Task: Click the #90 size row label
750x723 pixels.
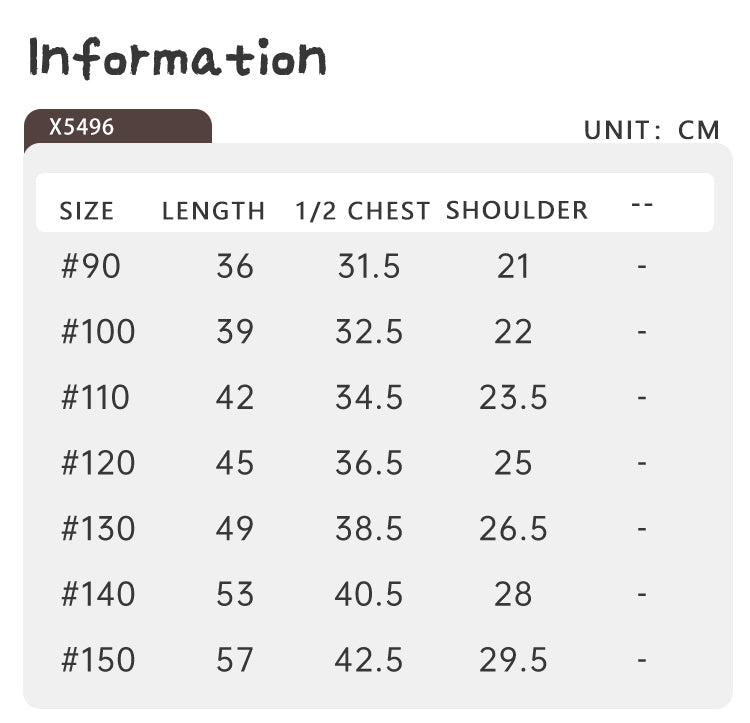Action: [x=91, y=266]
